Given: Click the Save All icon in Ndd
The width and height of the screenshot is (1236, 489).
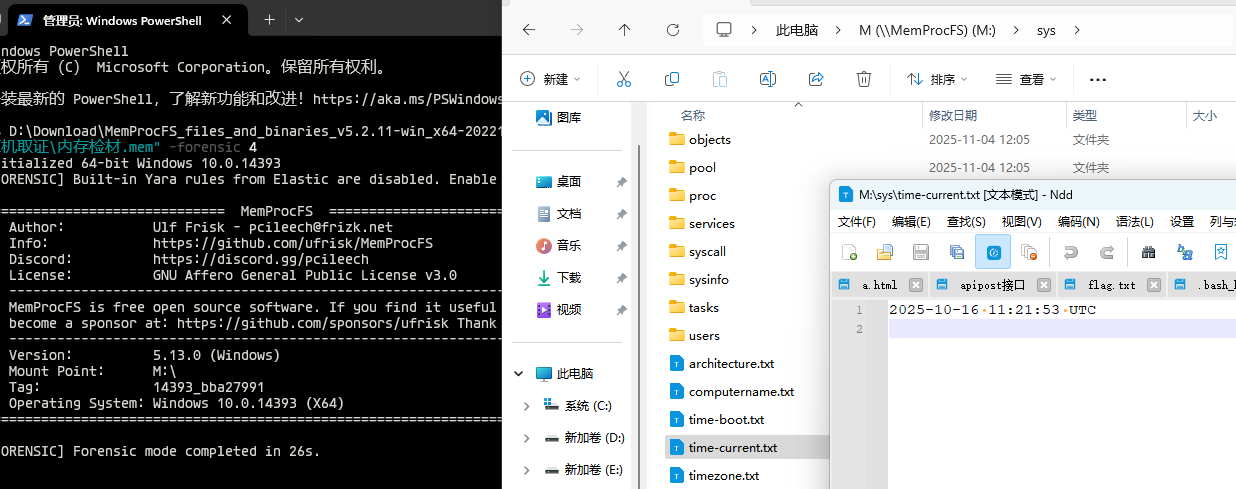Looking at the screenshot, I should (x=957, y=252).
